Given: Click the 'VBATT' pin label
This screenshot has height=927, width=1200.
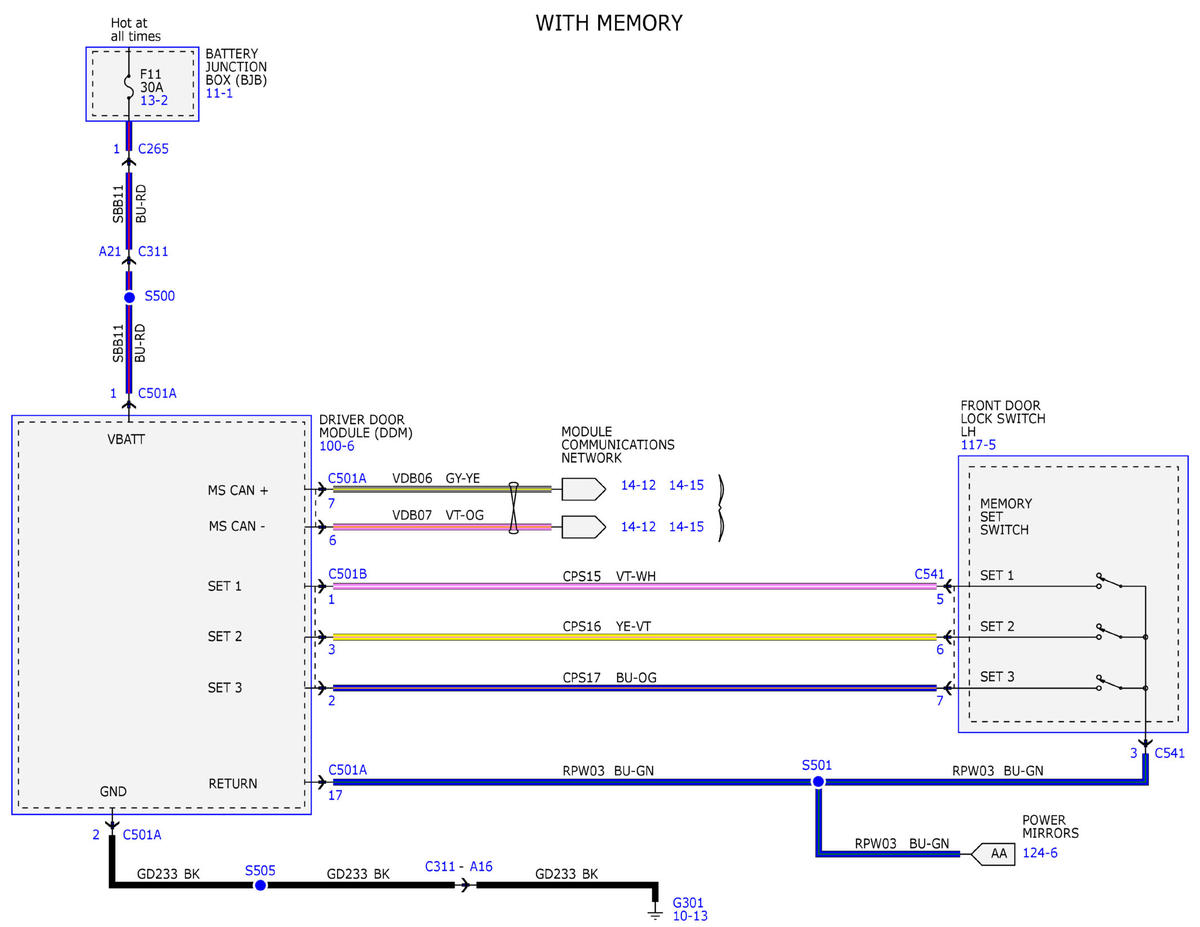Looking at the screenshot, I should (x=128, y=438).
